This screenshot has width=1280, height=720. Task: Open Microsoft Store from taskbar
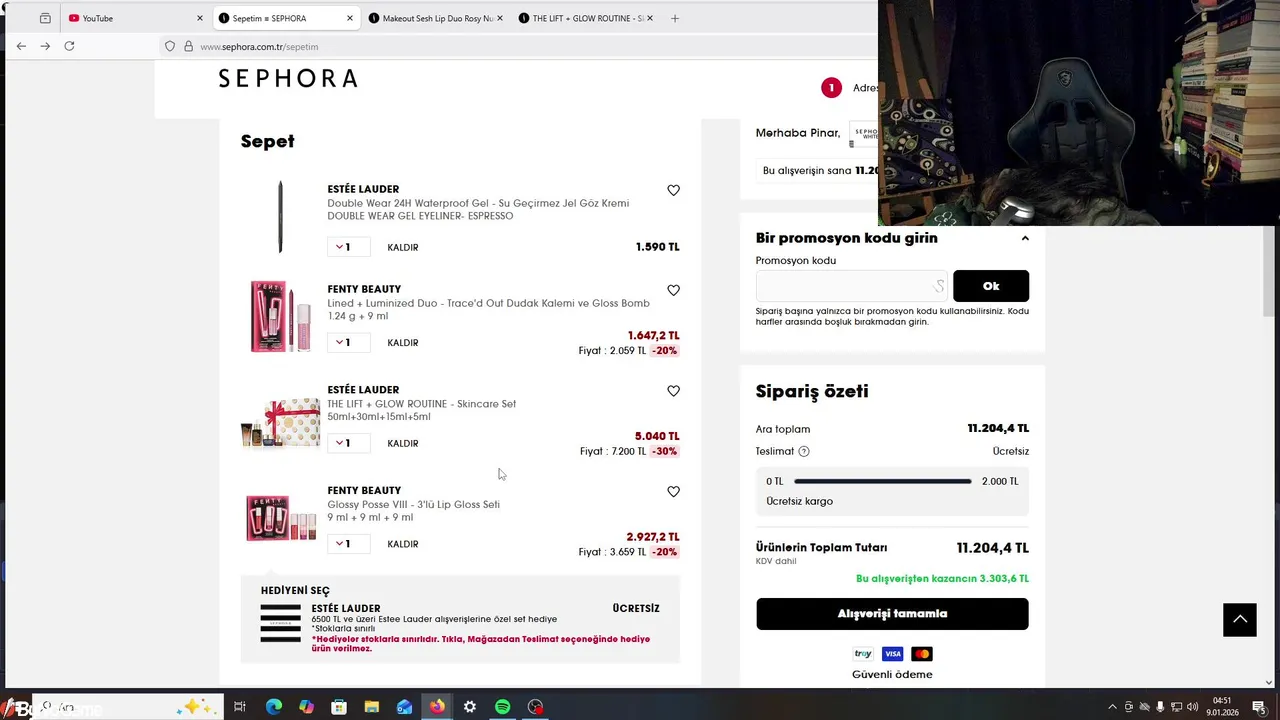pyautogui.click(x=339, y=707)
